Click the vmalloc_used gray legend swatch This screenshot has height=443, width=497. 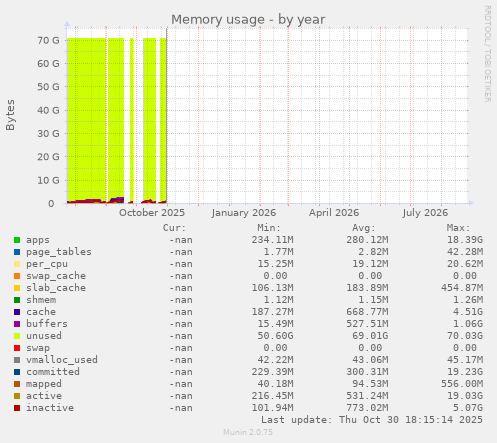17,360
